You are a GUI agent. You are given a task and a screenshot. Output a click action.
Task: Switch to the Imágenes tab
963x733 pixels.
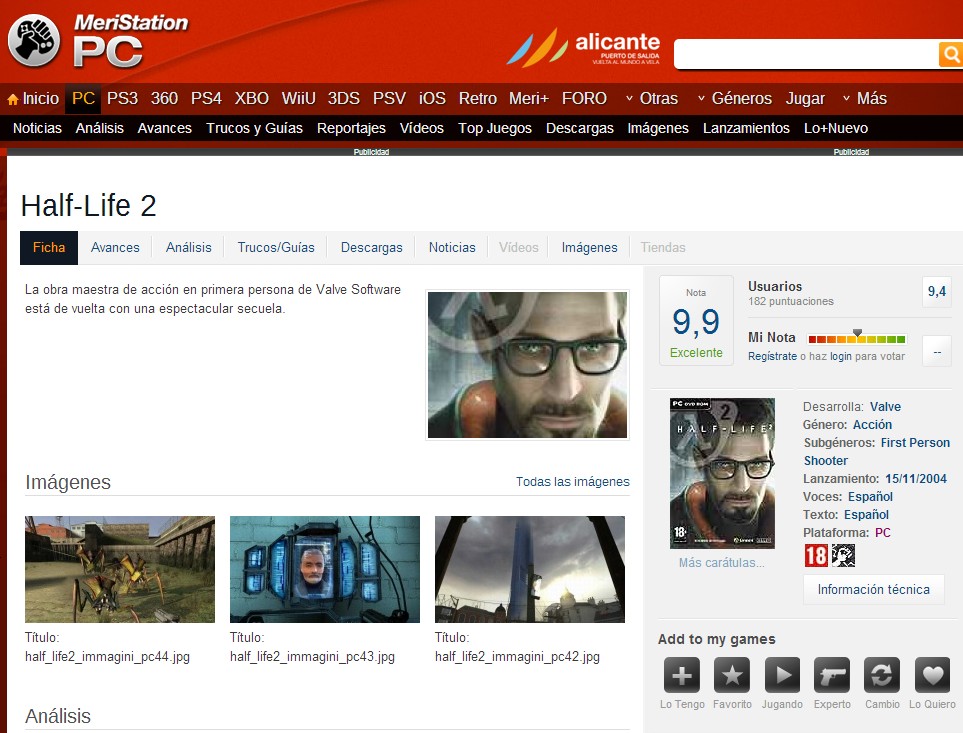coord(590,247)
